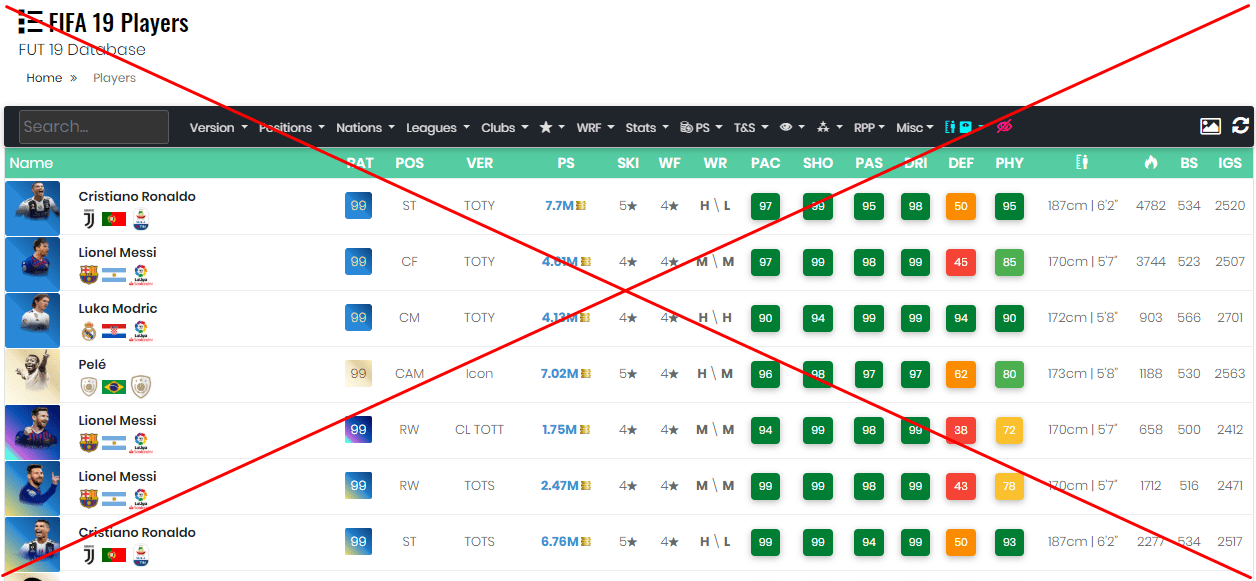Expand the T&S filter dropdown

pos(751,127)
